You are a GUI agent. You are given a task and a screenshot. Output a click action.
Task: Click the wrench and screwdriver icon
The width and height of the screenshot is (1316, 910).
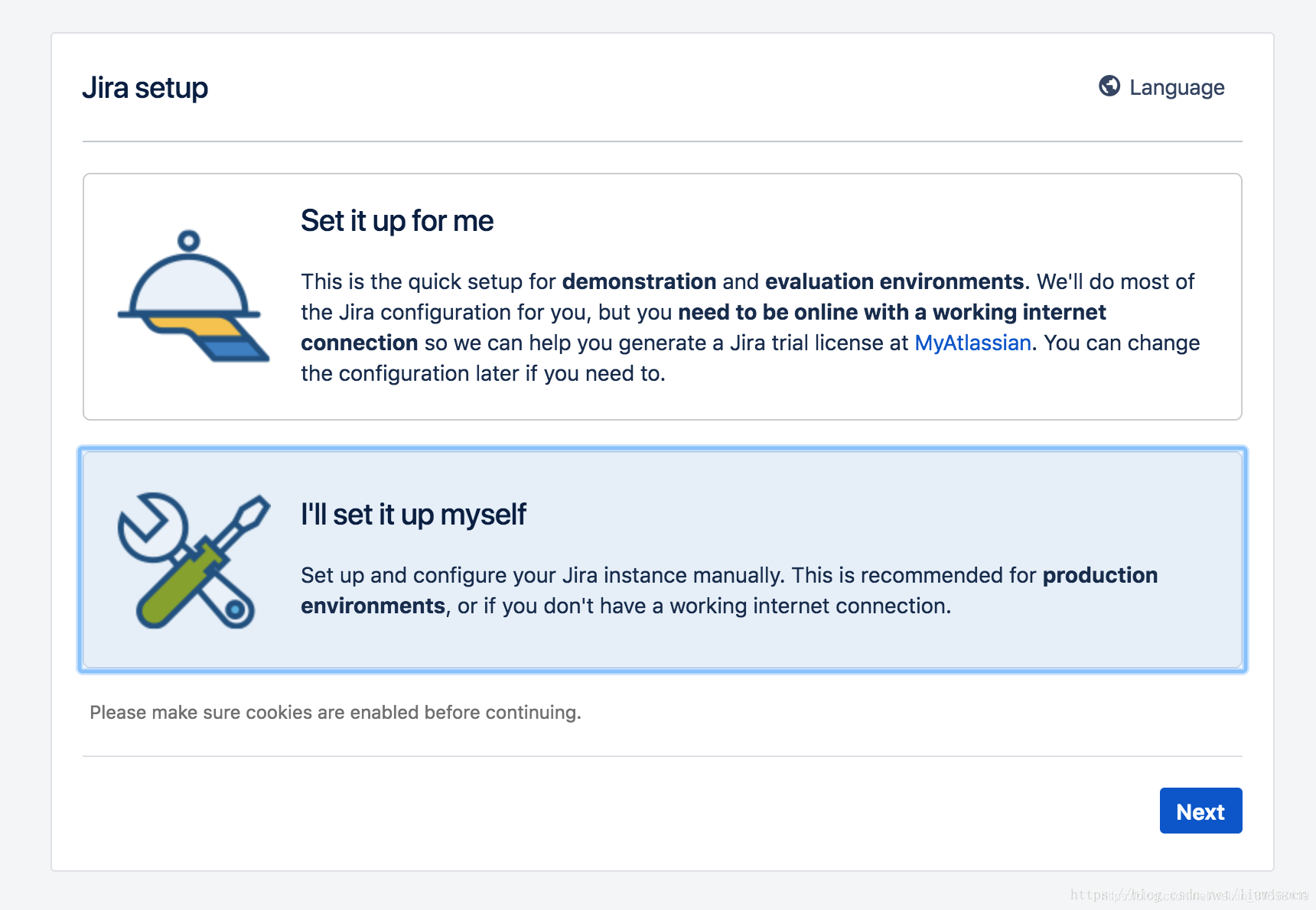194,561
